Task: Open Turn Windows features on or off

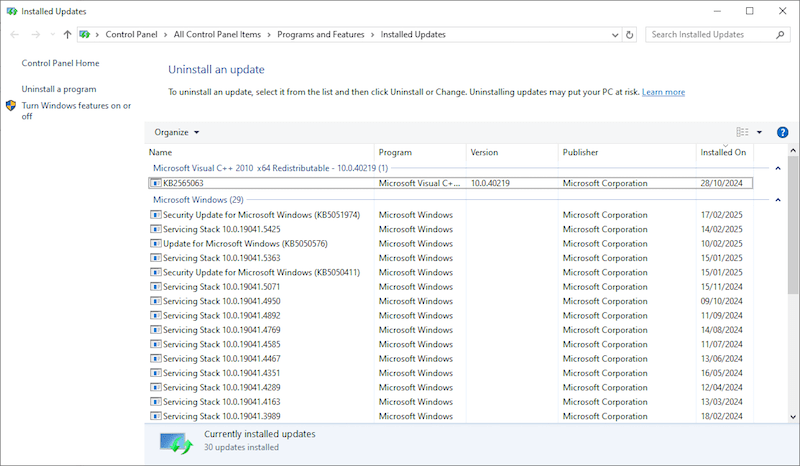Action: [x=76, y=111]
